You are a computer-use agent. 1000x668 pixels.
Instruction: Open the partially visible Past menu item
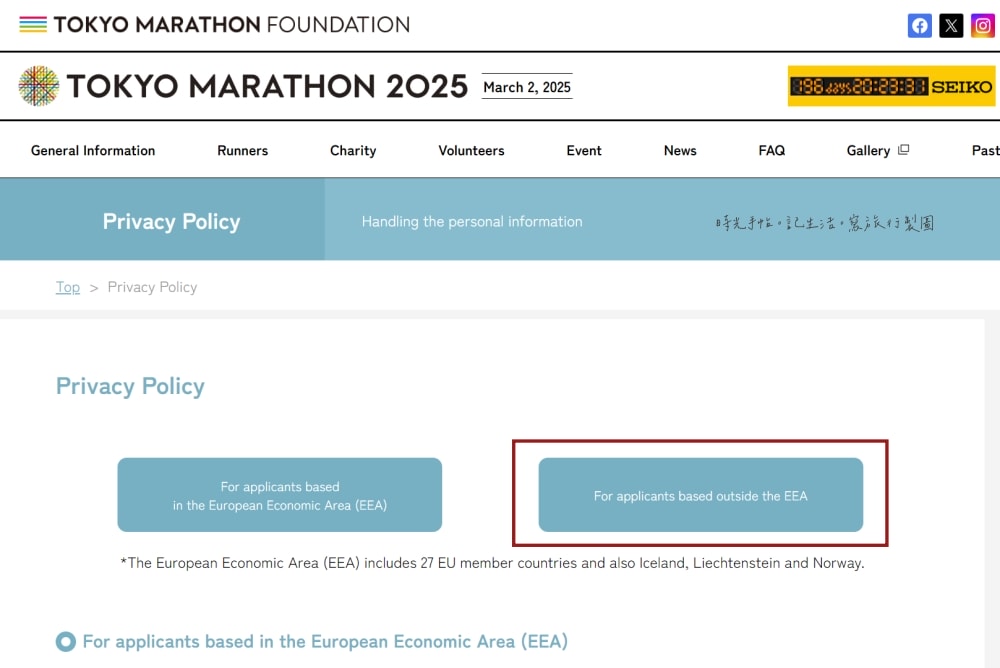(x=985, y=151)
